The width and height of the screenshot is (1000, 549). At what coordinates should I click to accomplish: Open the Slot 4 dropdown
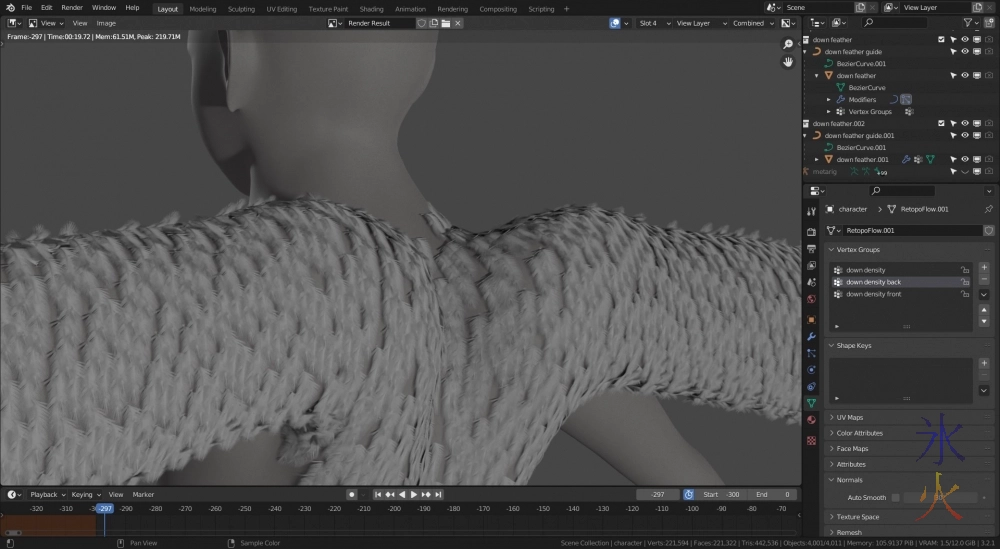(x=653, y=23)
